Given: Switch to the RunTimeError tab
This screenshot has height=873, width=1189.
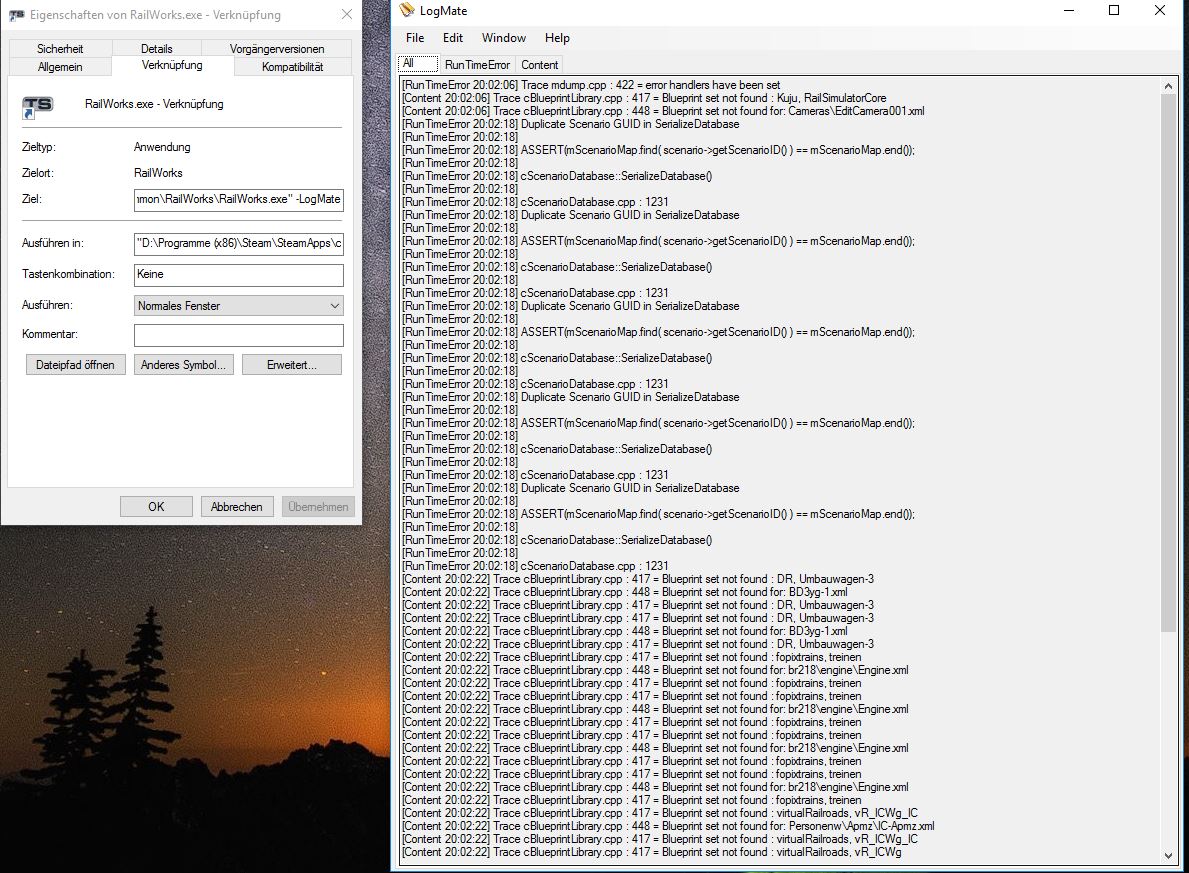Looking at the screenshot, I should (x=477, y=64).
